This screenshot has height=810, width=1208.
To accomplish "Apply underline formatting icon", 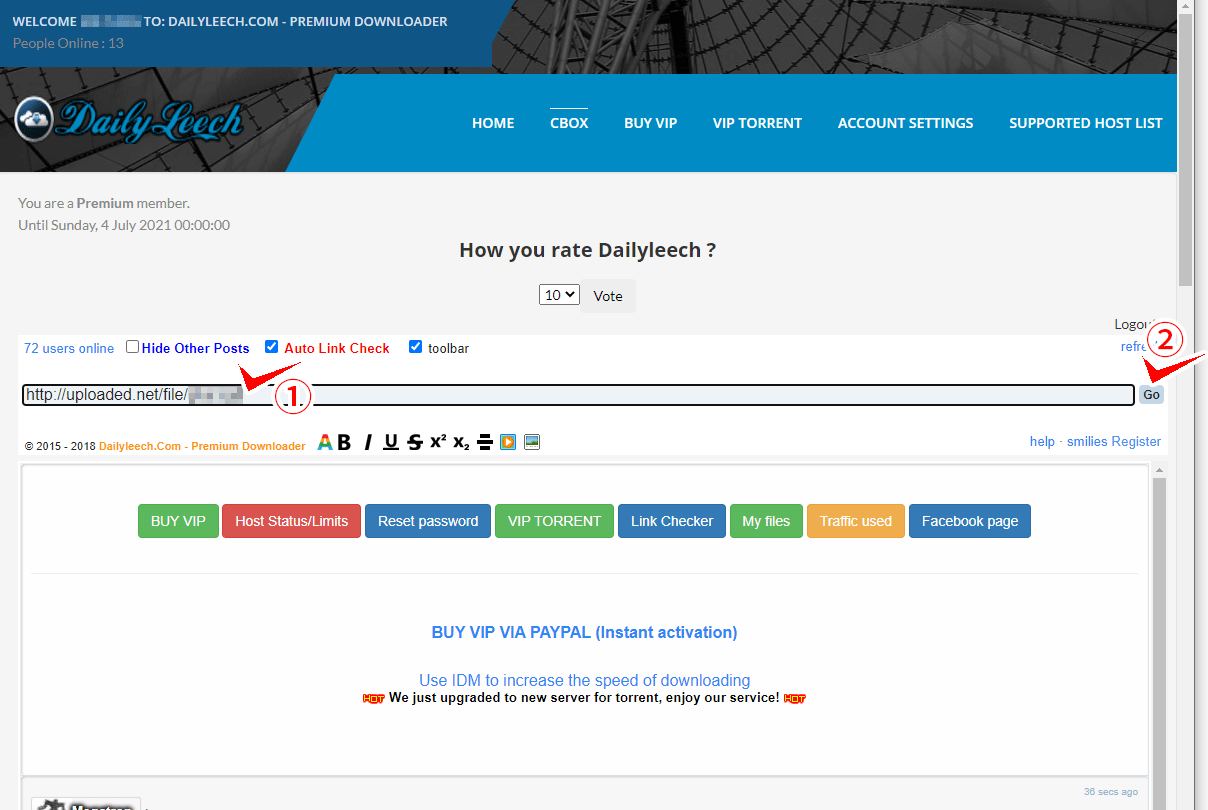I will pos(391,442).
